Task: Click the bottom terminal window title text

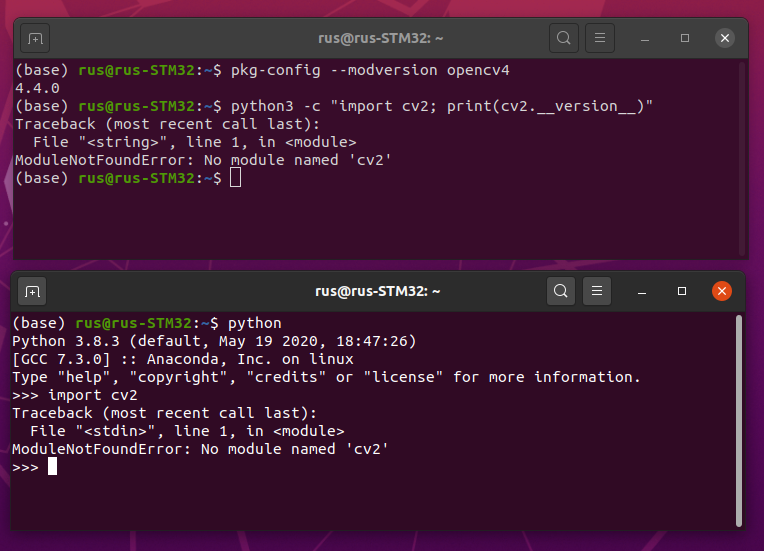Action: coord(378,291)
